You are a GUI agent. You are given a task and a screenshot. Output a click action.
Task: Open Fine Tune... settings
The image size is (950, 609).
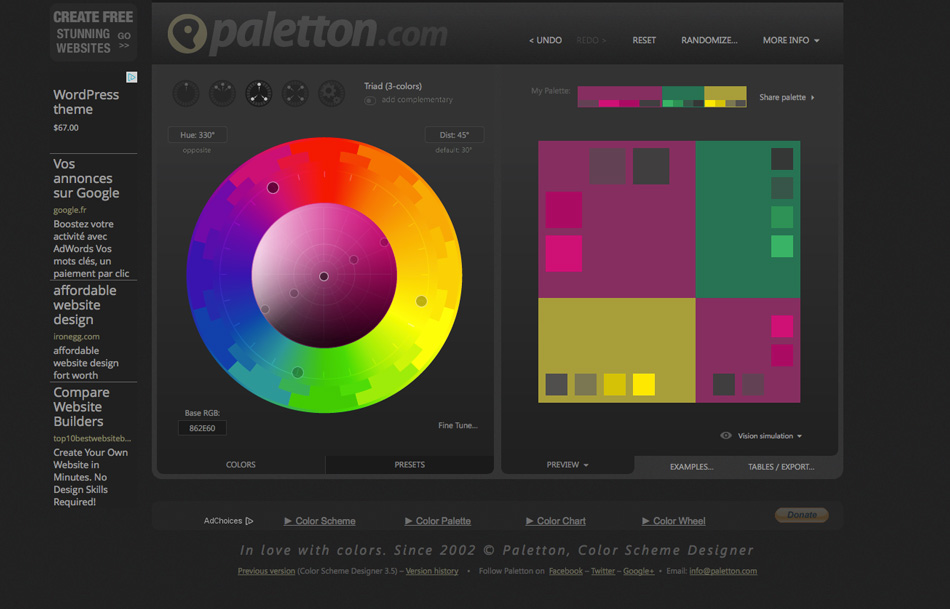click(457, 425)
